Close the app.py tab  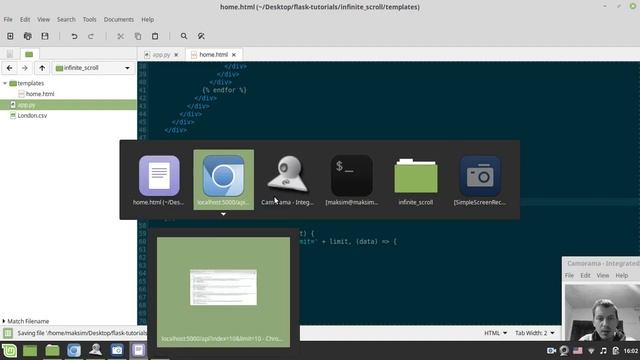coord(176,55)
